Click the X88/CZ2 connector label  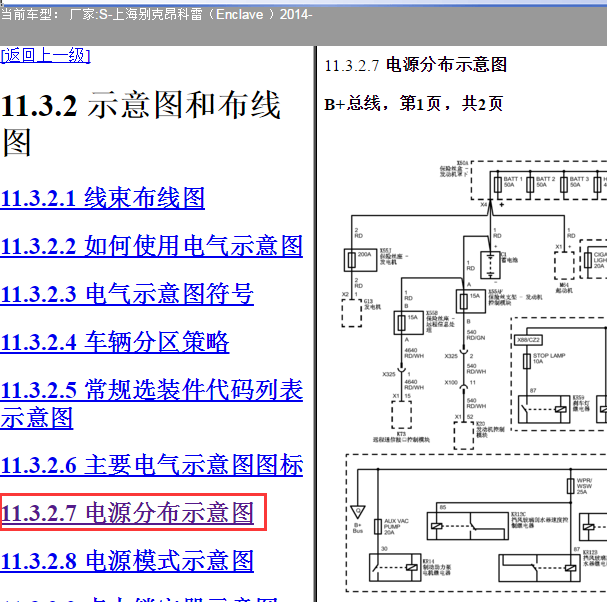[x=528, y=340]
